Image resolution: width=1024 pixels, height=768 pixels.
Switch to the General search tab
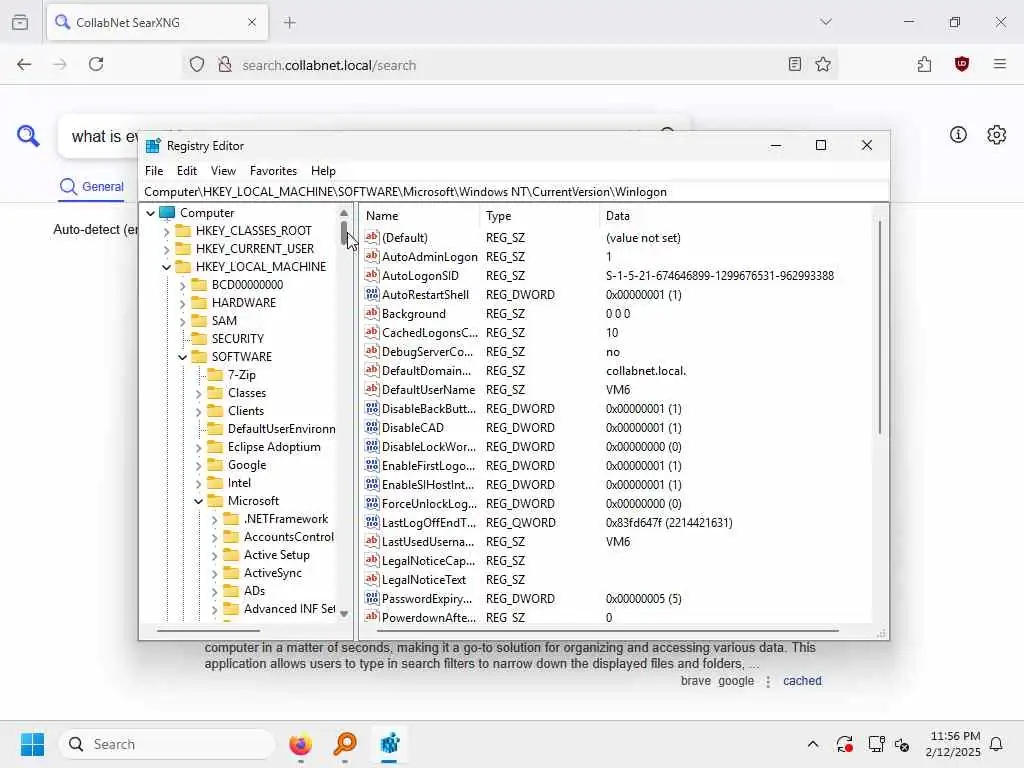click(91, 187)
